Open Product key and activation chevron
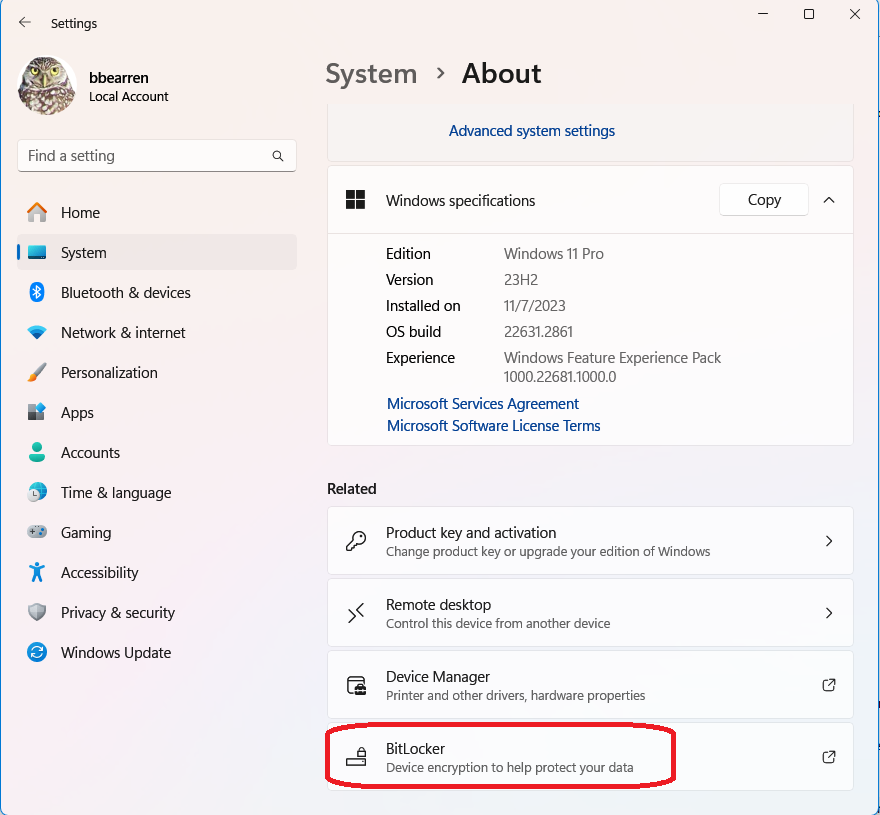This screenshot has width=880, height=815. pos(829,541)
